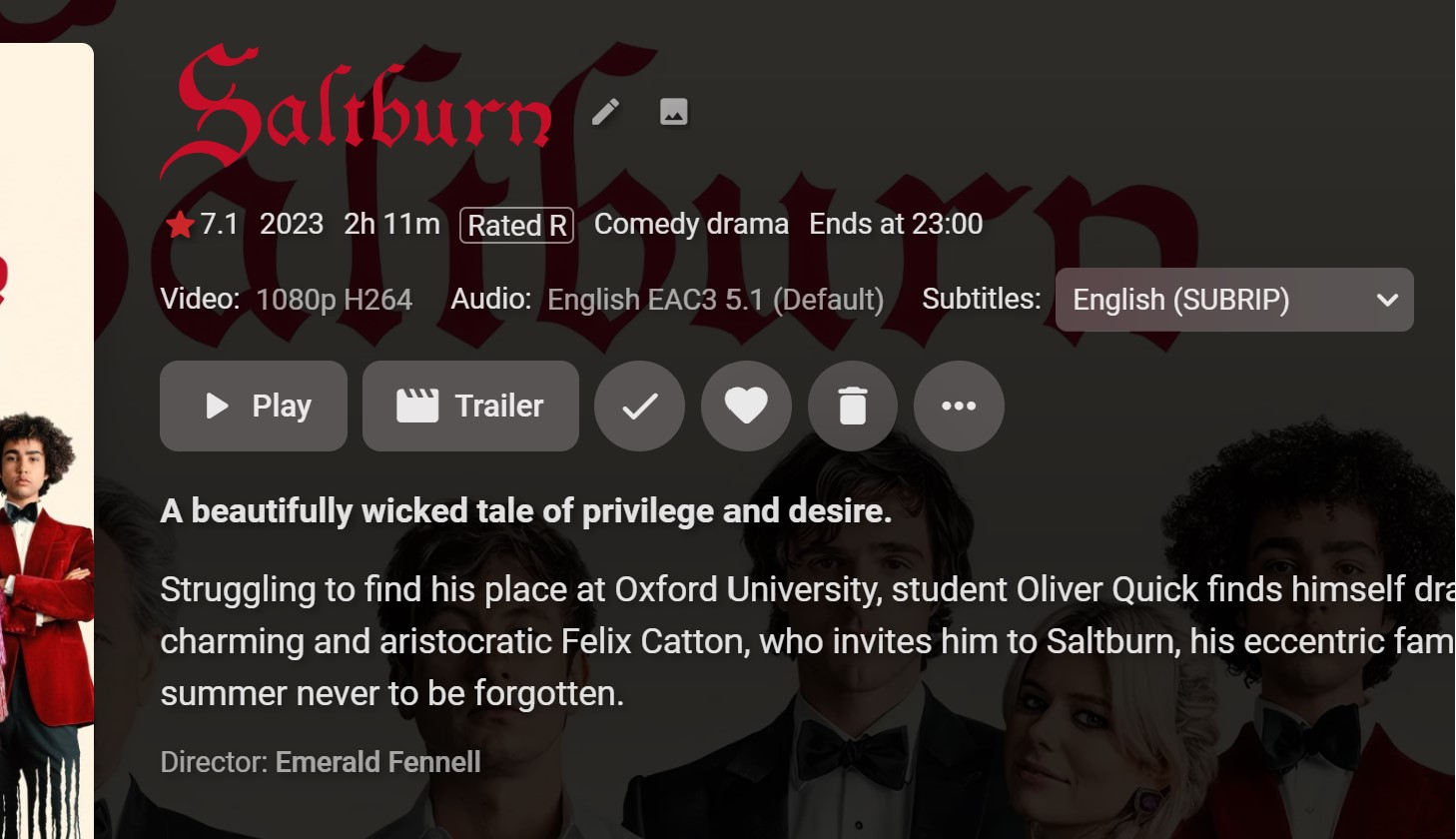
Task: Select the English (SUBRIP) subtitle field
Action: tap(1234, 300)
